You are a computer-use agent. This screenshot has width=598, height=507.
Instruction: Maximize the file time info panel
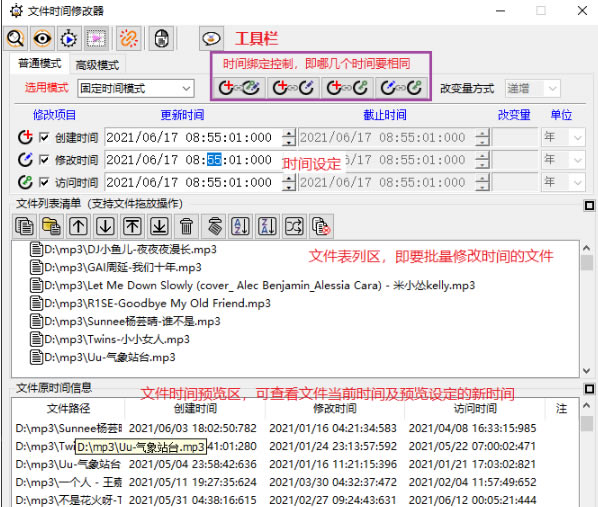[589, 389]
